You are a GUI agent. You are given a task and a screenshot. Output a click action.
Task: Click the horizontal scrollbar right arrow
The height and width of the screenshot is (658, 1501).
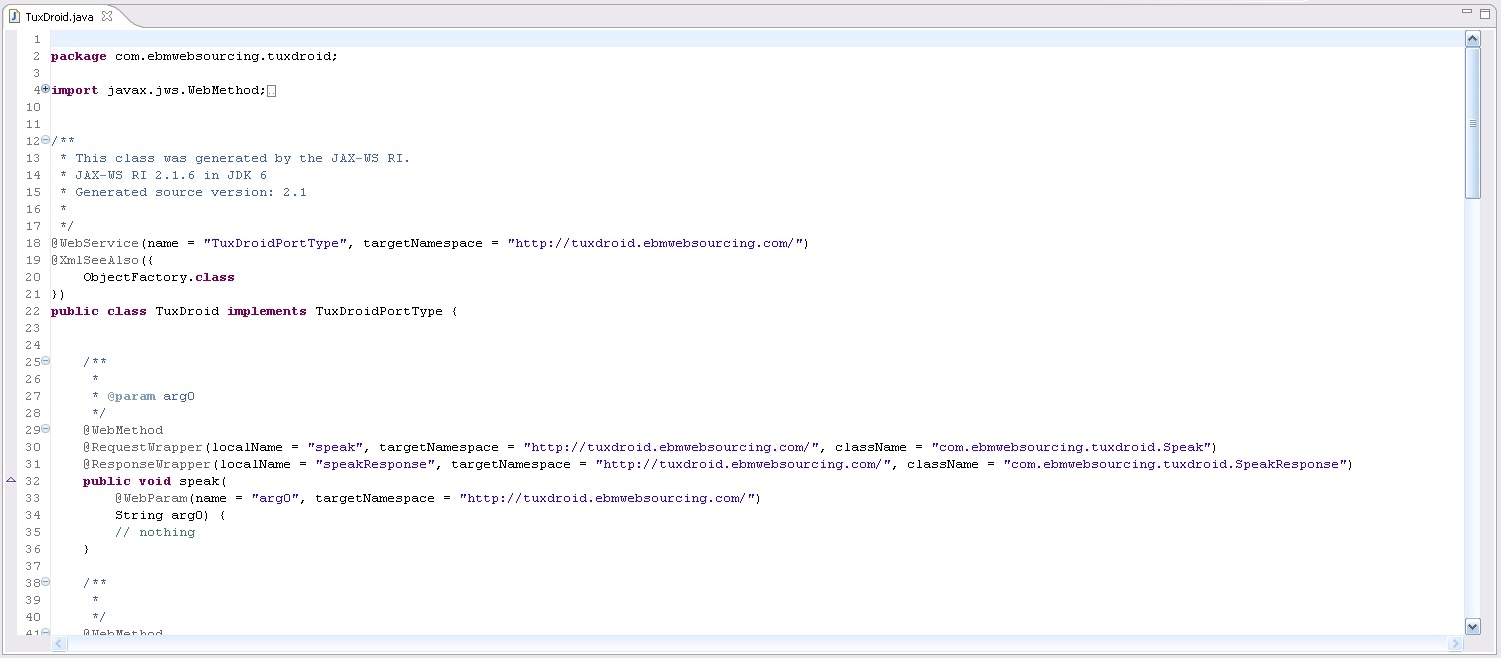click(x=1454, y=643)
